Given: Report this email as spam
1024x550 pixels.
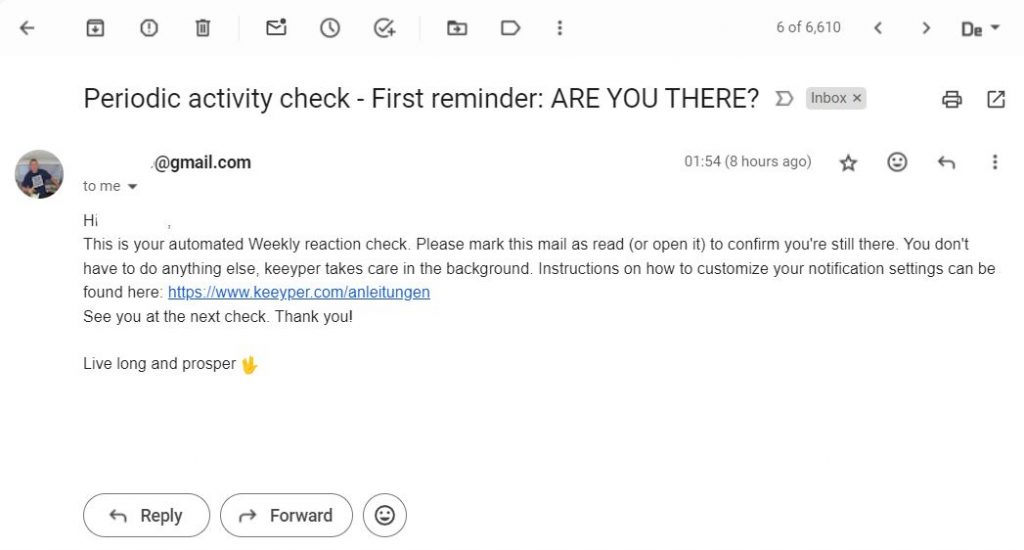Looking at the screenshot, I should [x=149, y=29].
